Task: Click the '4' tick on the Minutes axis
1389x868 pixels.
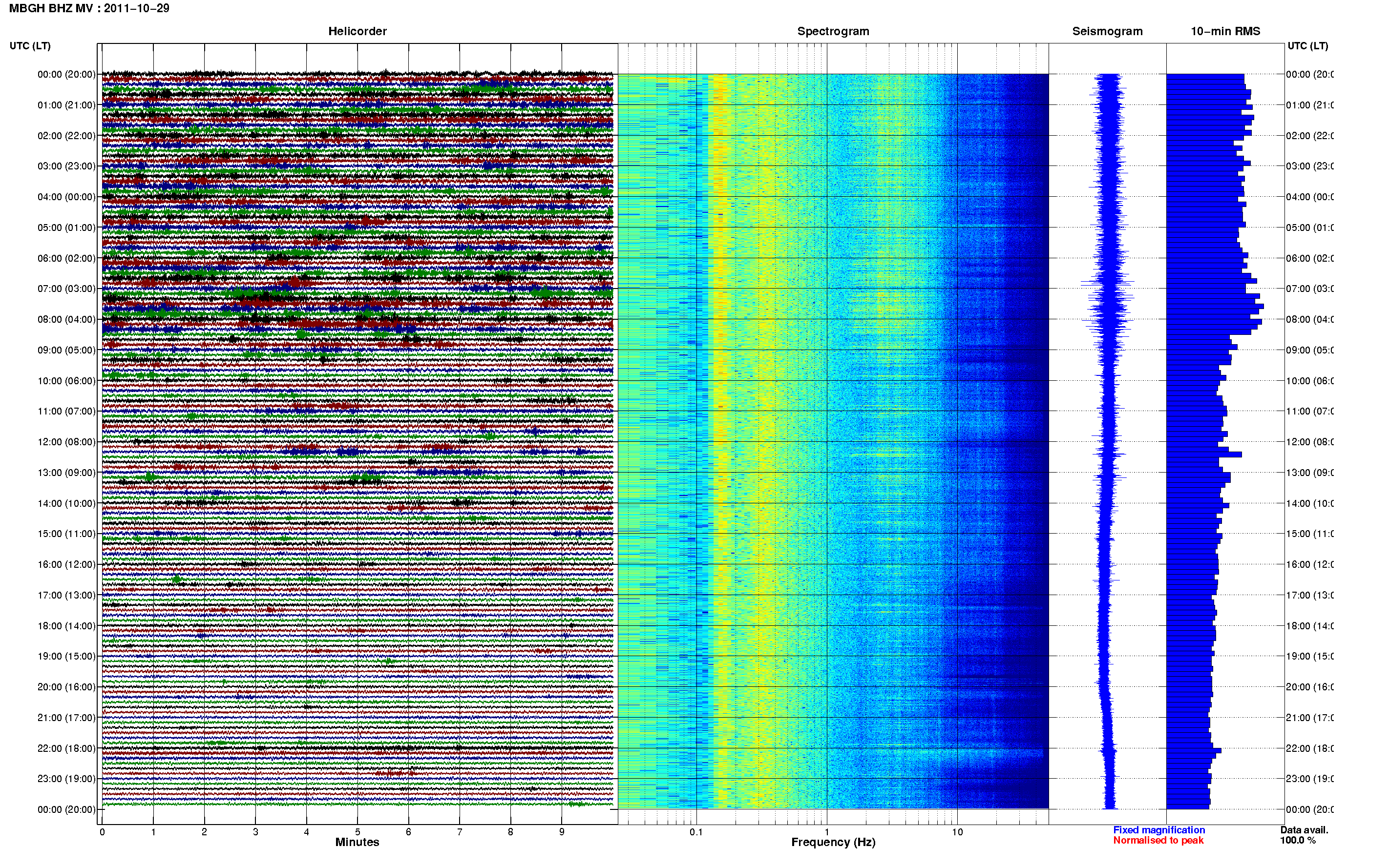Action: click(307, 832)
